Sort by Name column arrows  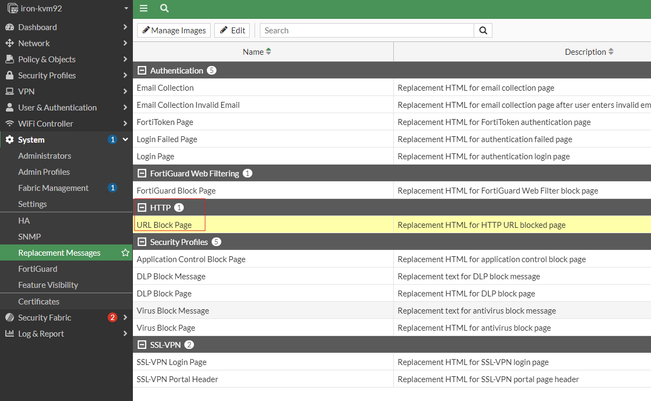(x=269, y=51)
